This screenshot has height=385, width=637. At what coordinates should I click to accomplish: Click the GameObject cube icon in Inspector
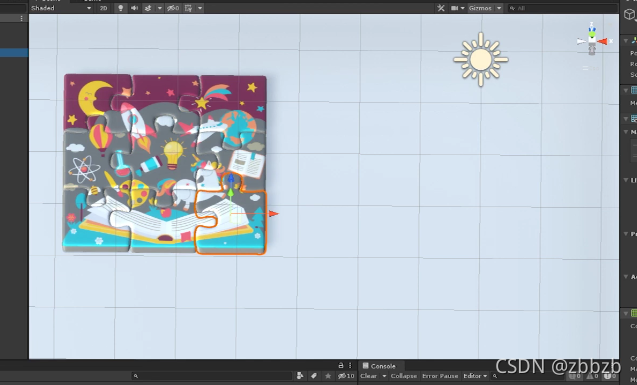coord(629,15)
